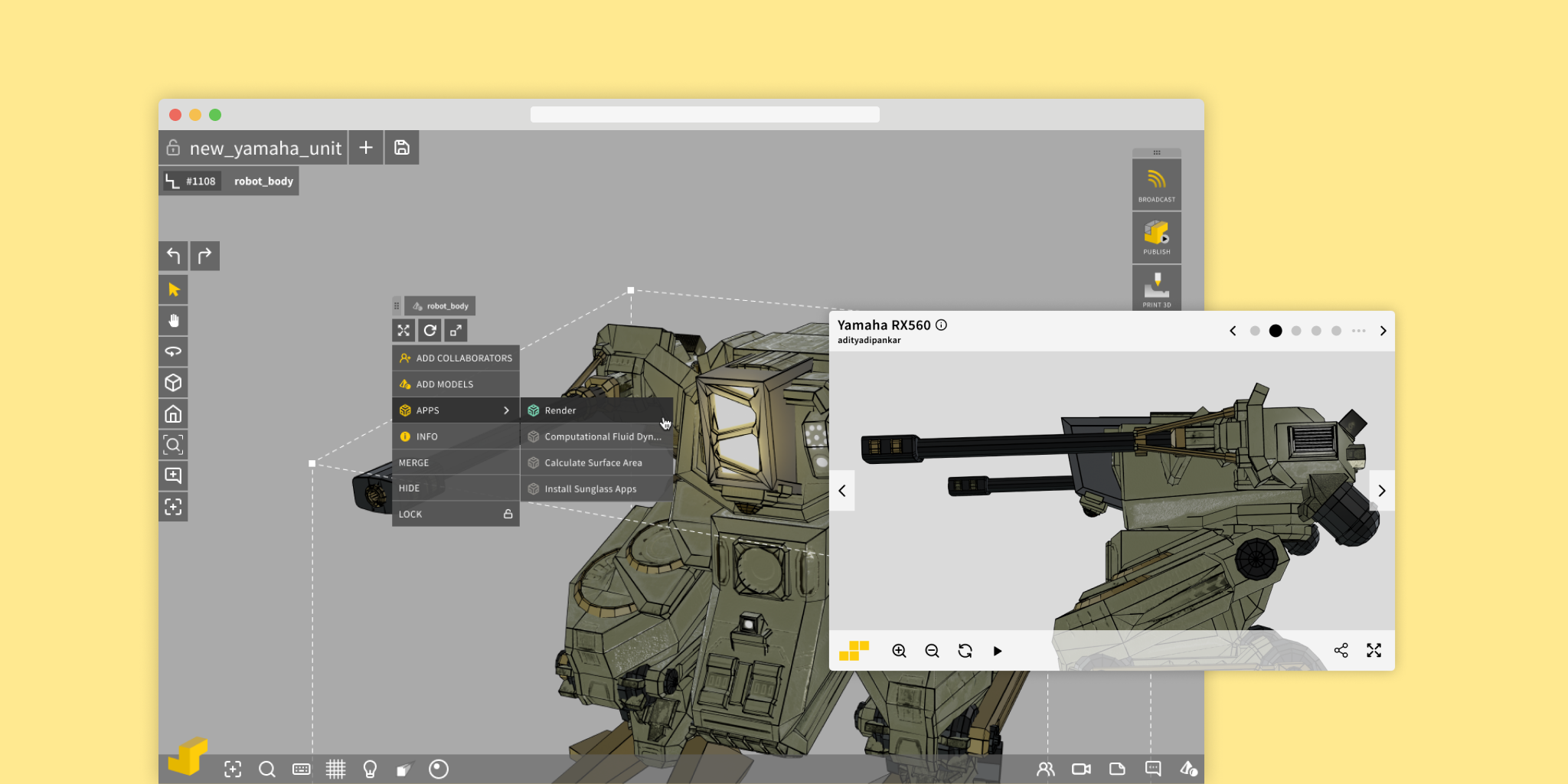1568x784 pixels.
Task: Add a comment with left toolbar icon
Action: coord(173,475)
